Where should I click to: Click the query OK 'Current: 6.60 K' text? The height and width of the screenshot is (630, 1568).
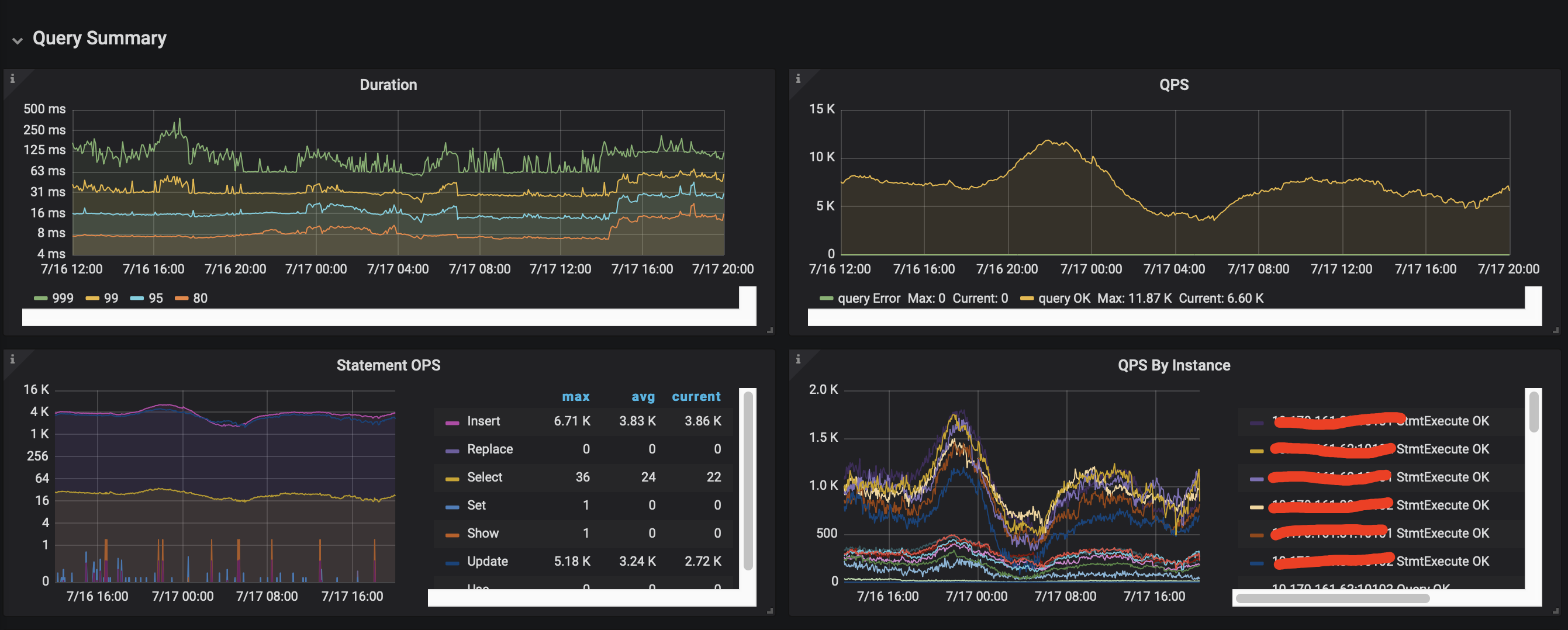[1221, 298]
